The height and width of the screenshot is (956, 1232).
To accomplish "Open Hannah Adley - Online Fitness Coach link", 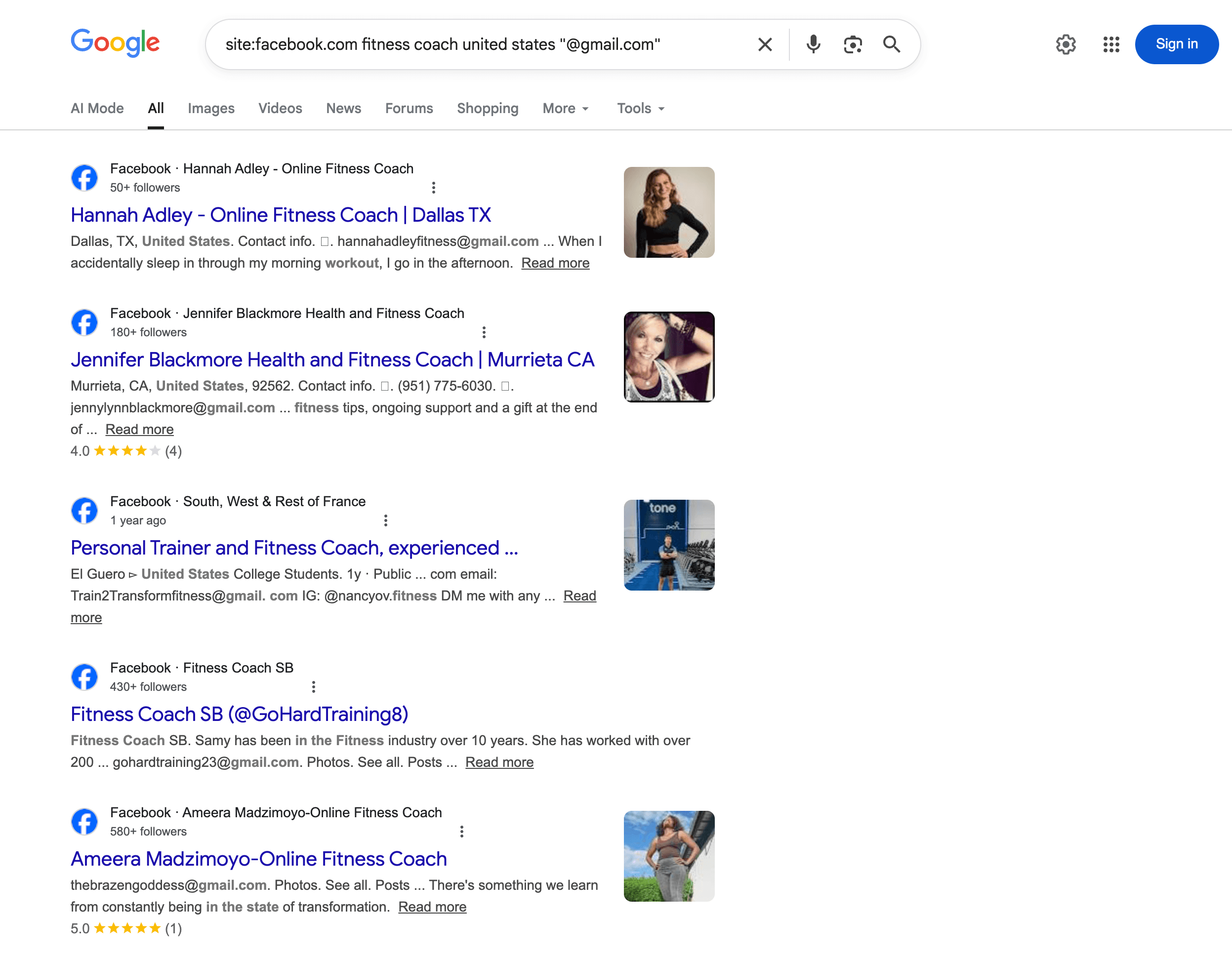I will coord(281,215).
